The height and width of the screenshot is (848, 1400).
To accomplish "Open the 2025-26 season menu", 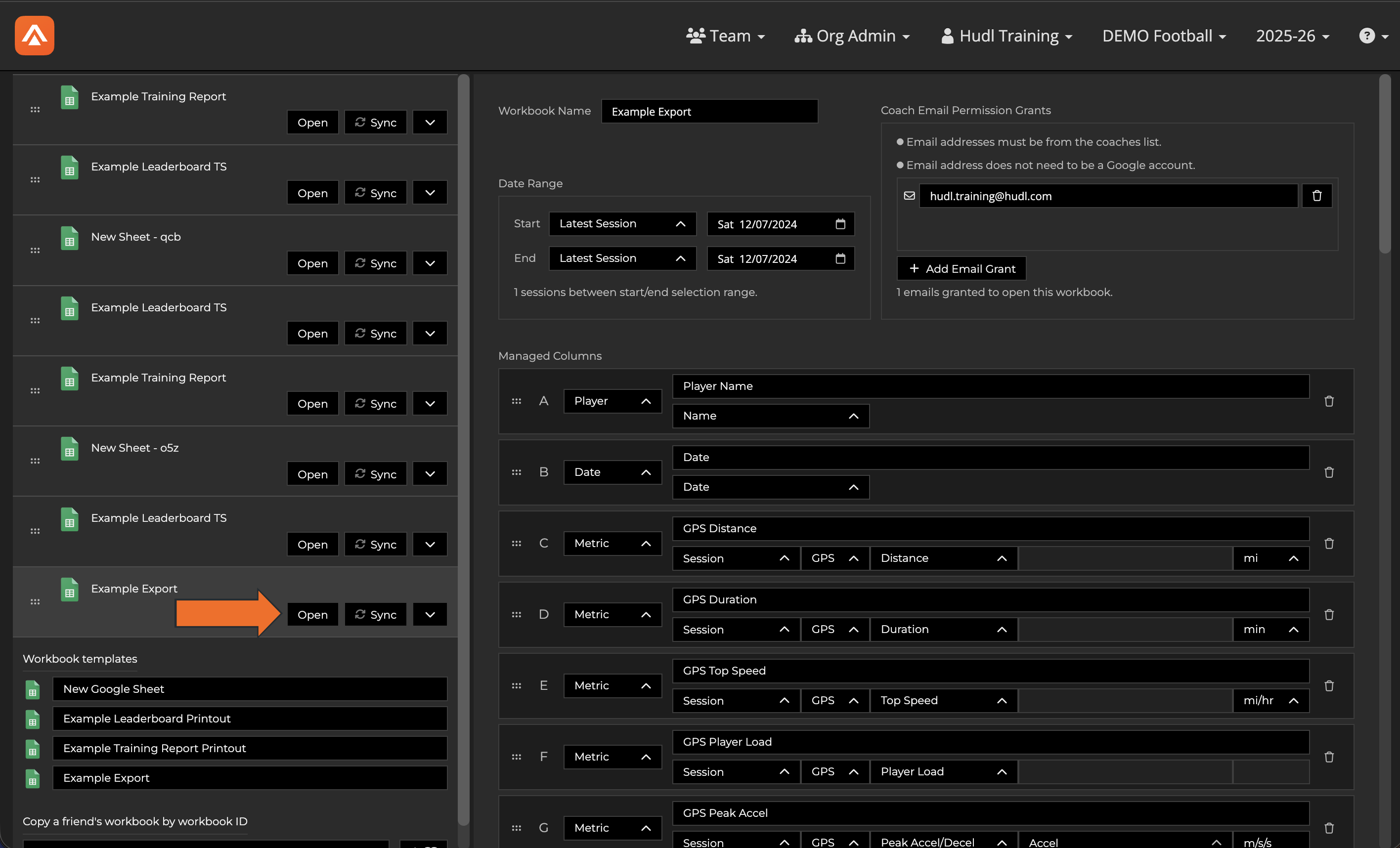I will 1293,36.
